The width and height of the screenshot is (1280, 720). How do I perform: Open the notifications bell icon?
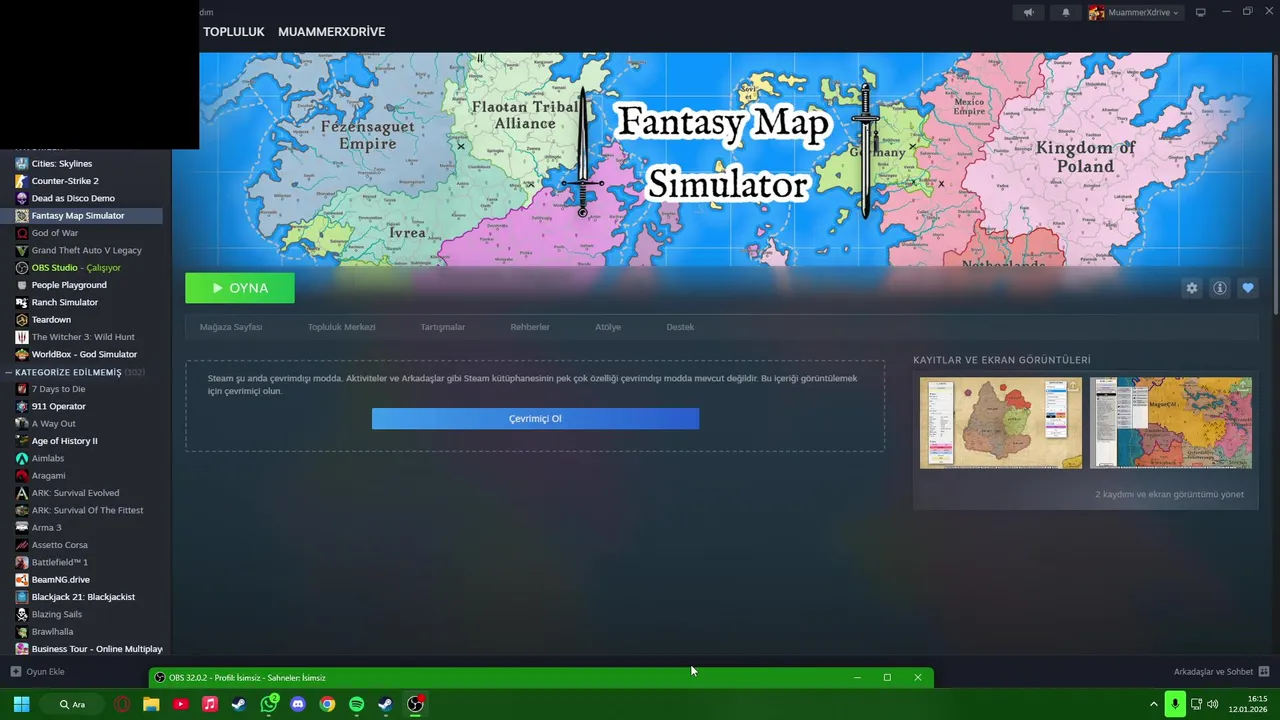tap(1065, 12)
